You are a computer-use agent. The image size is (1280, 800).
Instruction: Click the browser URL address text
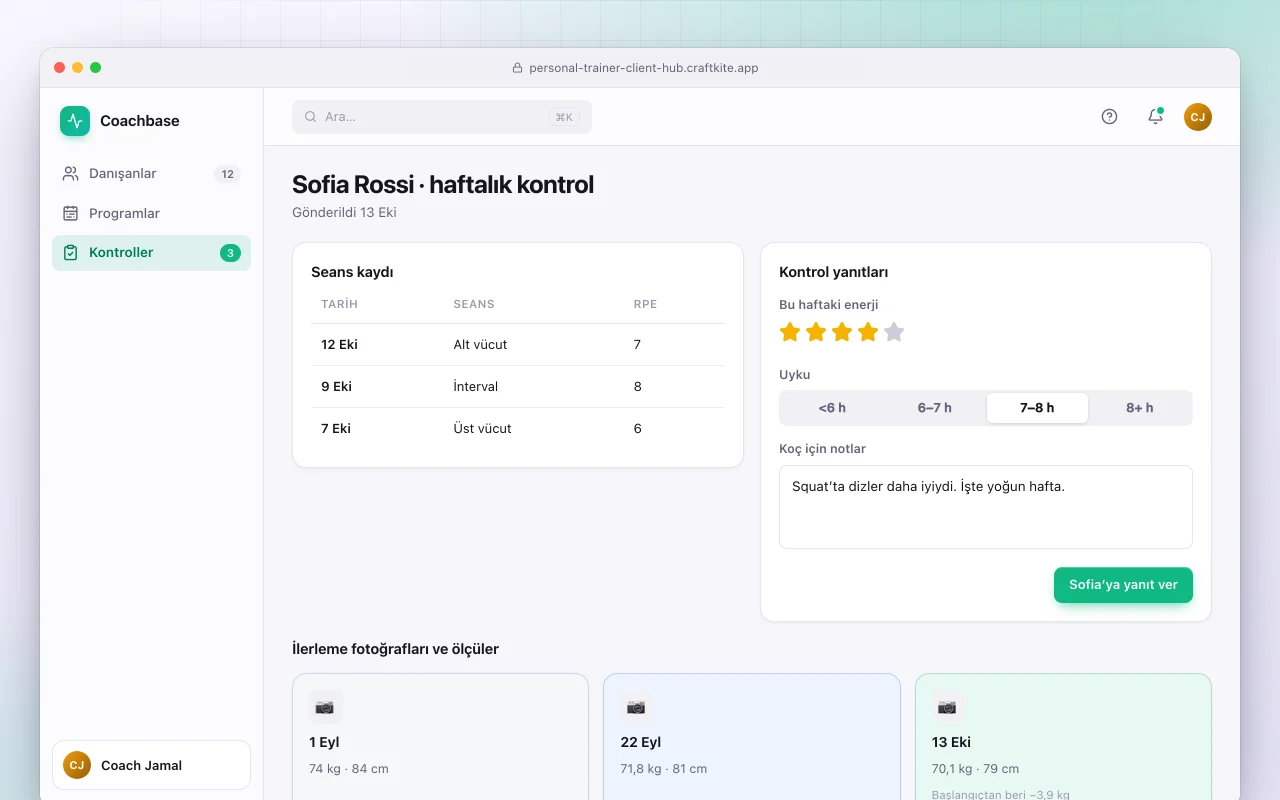click(x=644, y=68)
